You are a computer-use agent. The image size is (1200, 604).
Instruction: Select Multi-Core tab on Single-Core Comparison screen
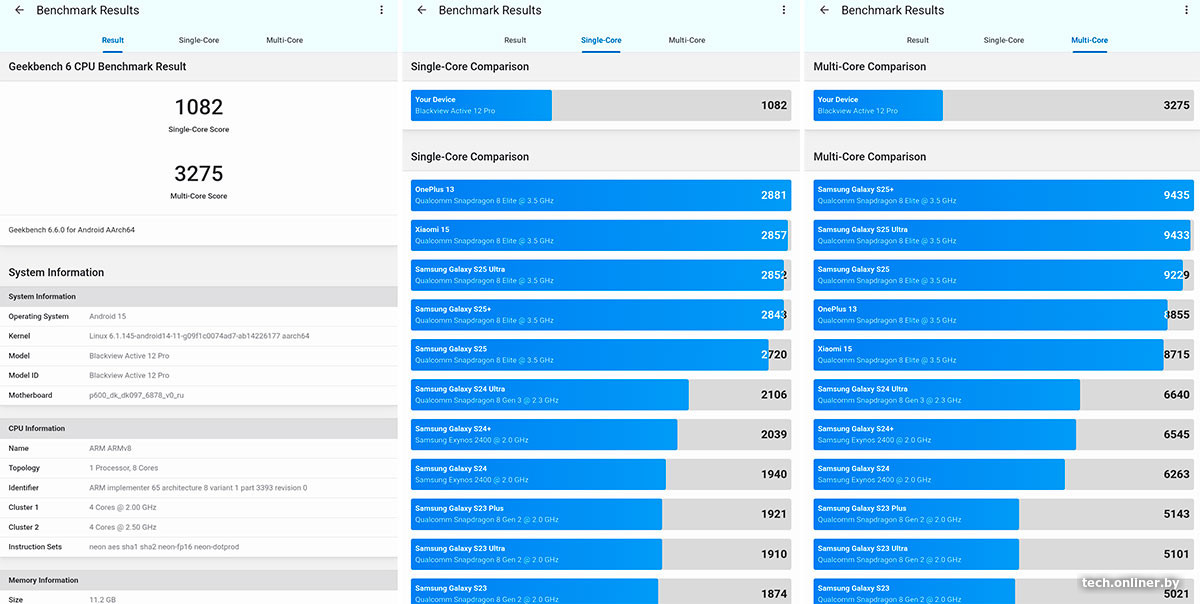tap(687, 41)
